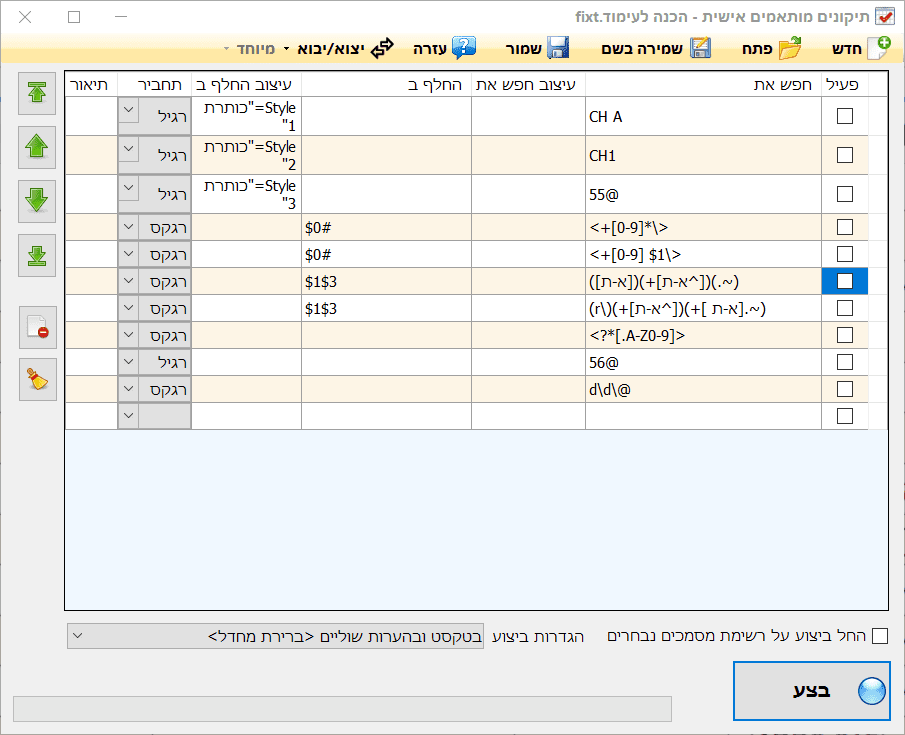The width and height of the screenshot is (905, 735).
Task: Delete the selected row with the red minus icon
Action: point(38,327)
